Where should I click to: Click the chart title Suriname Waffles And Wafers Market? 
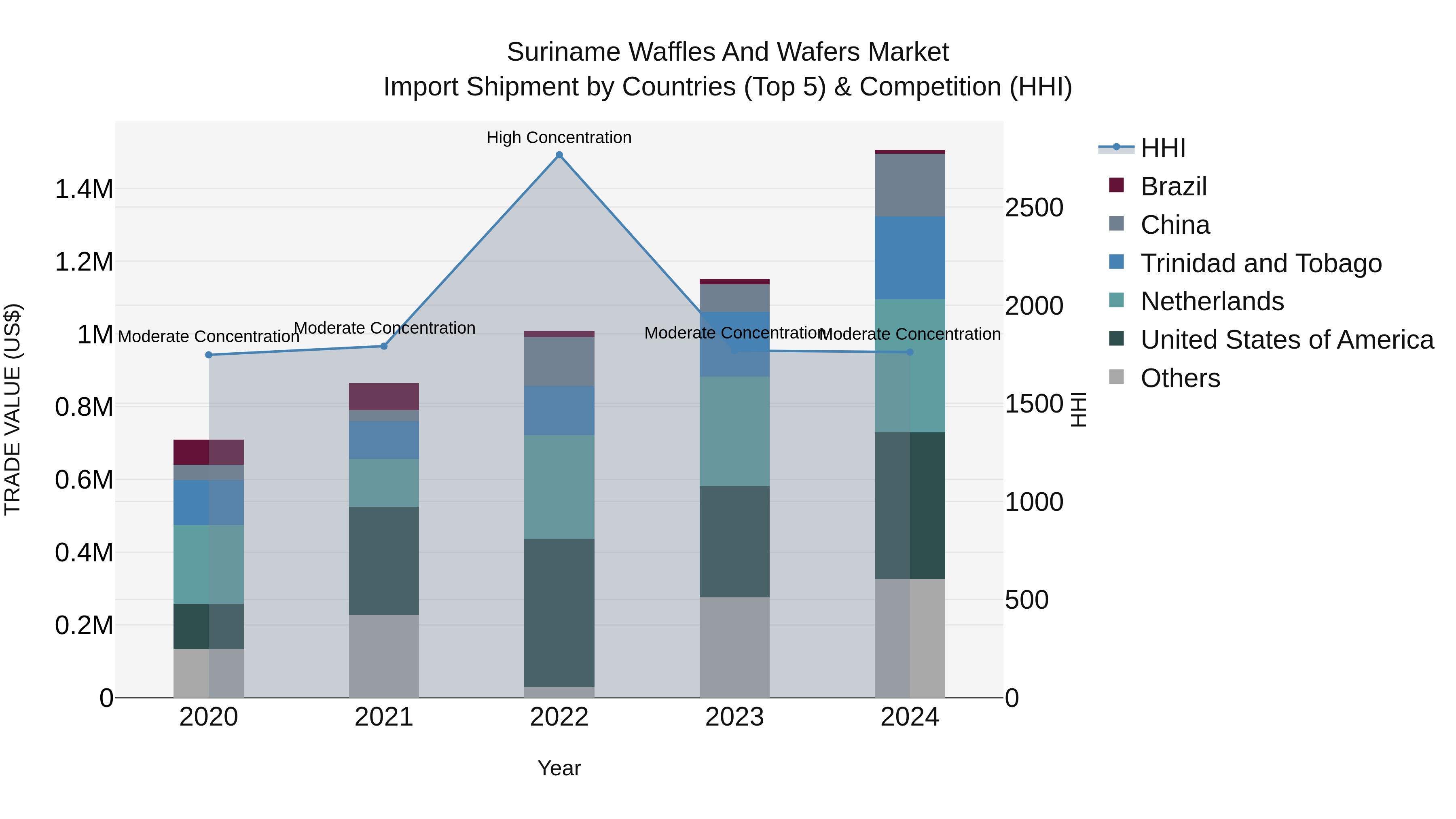click(x=728, y=52)
